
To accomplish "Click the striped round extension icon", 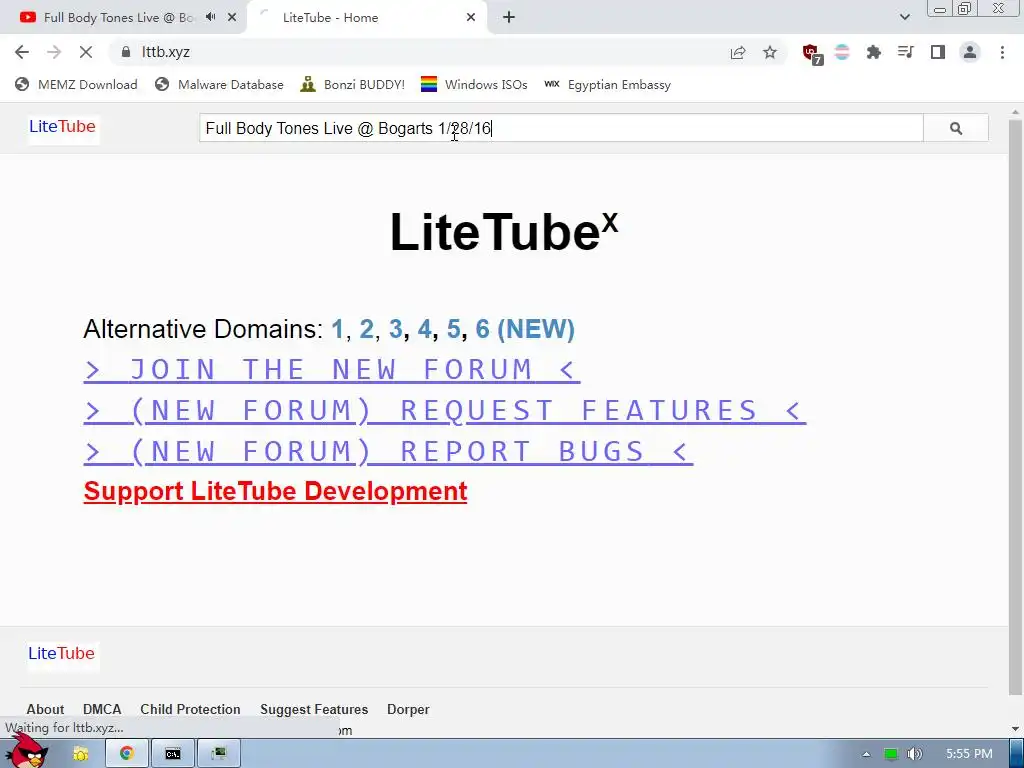I will [842, 52].
